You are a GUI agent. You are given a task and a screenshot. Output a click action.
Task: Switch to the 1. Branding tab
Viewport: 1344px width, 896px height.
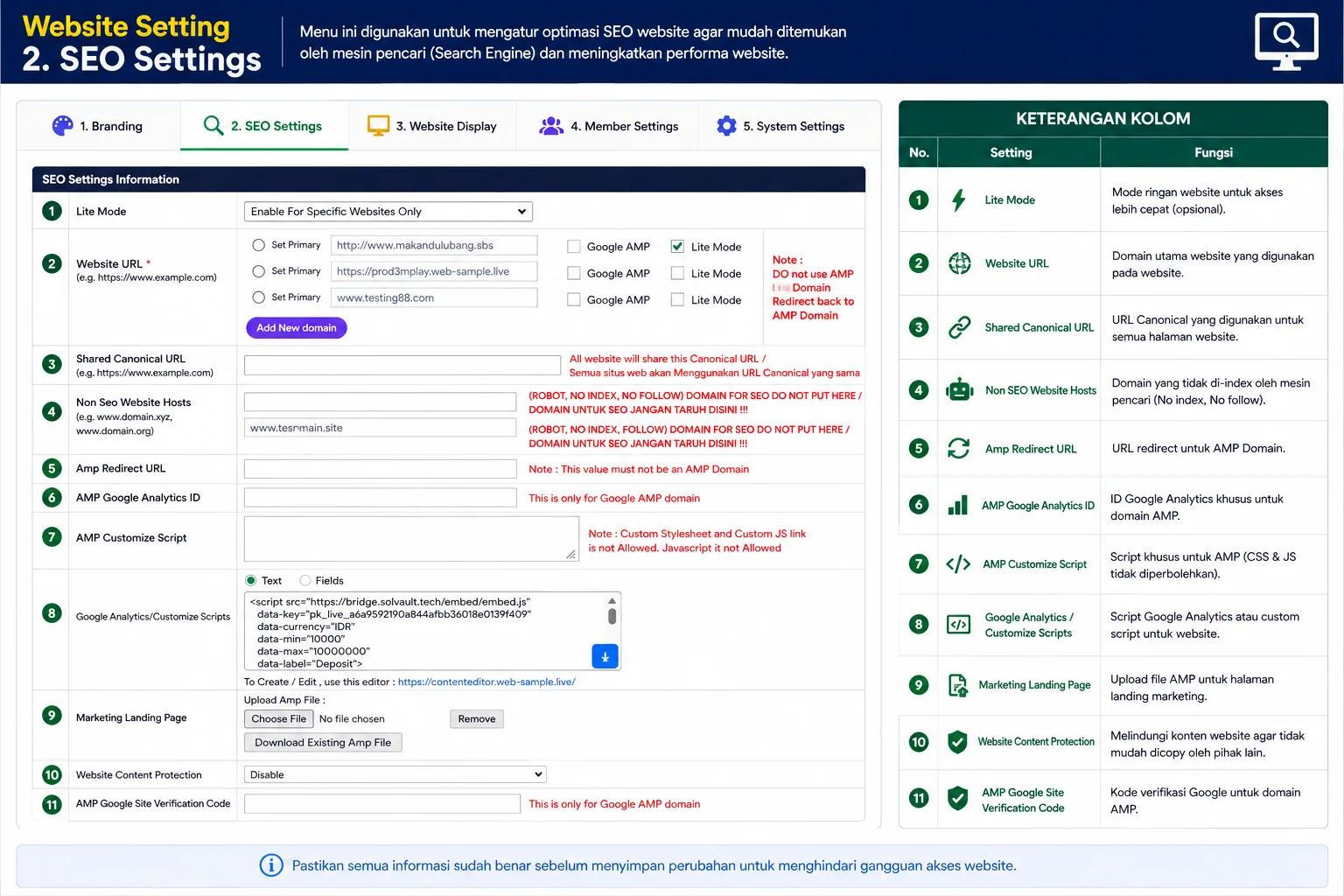click(98, 126)
